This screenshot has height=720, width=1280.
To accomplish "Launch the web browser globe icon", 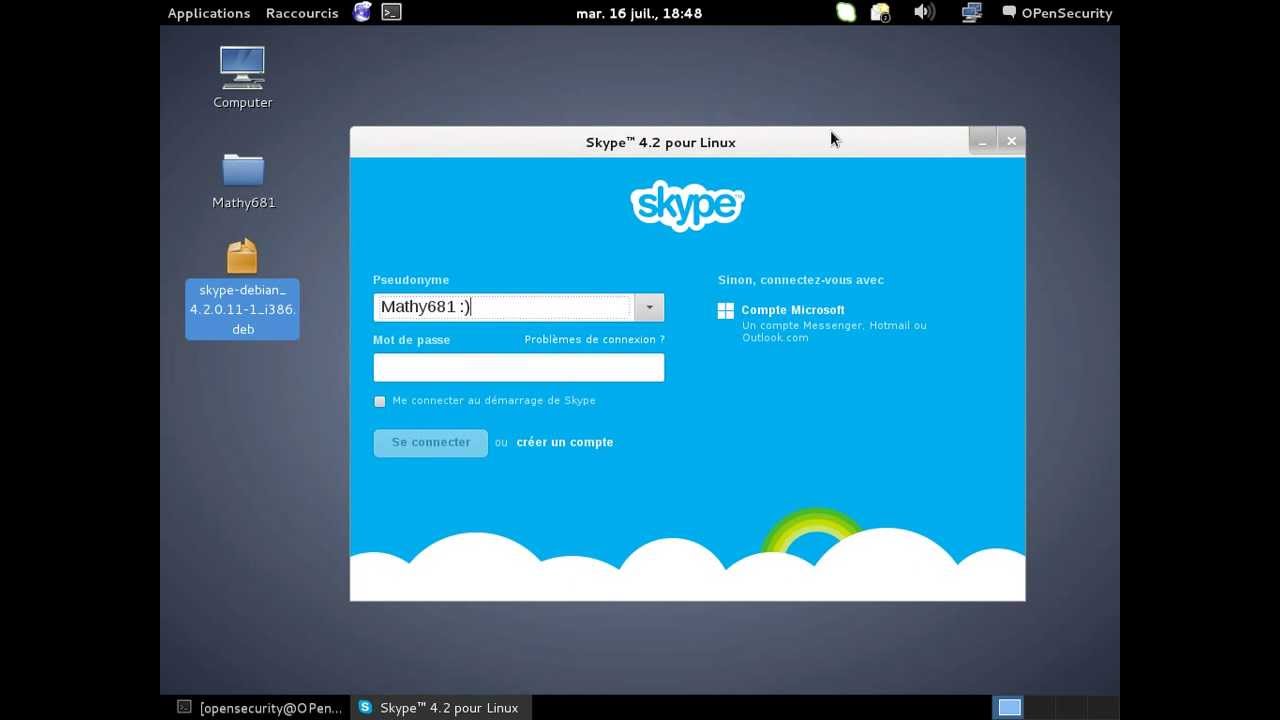I will pos(362,12).
